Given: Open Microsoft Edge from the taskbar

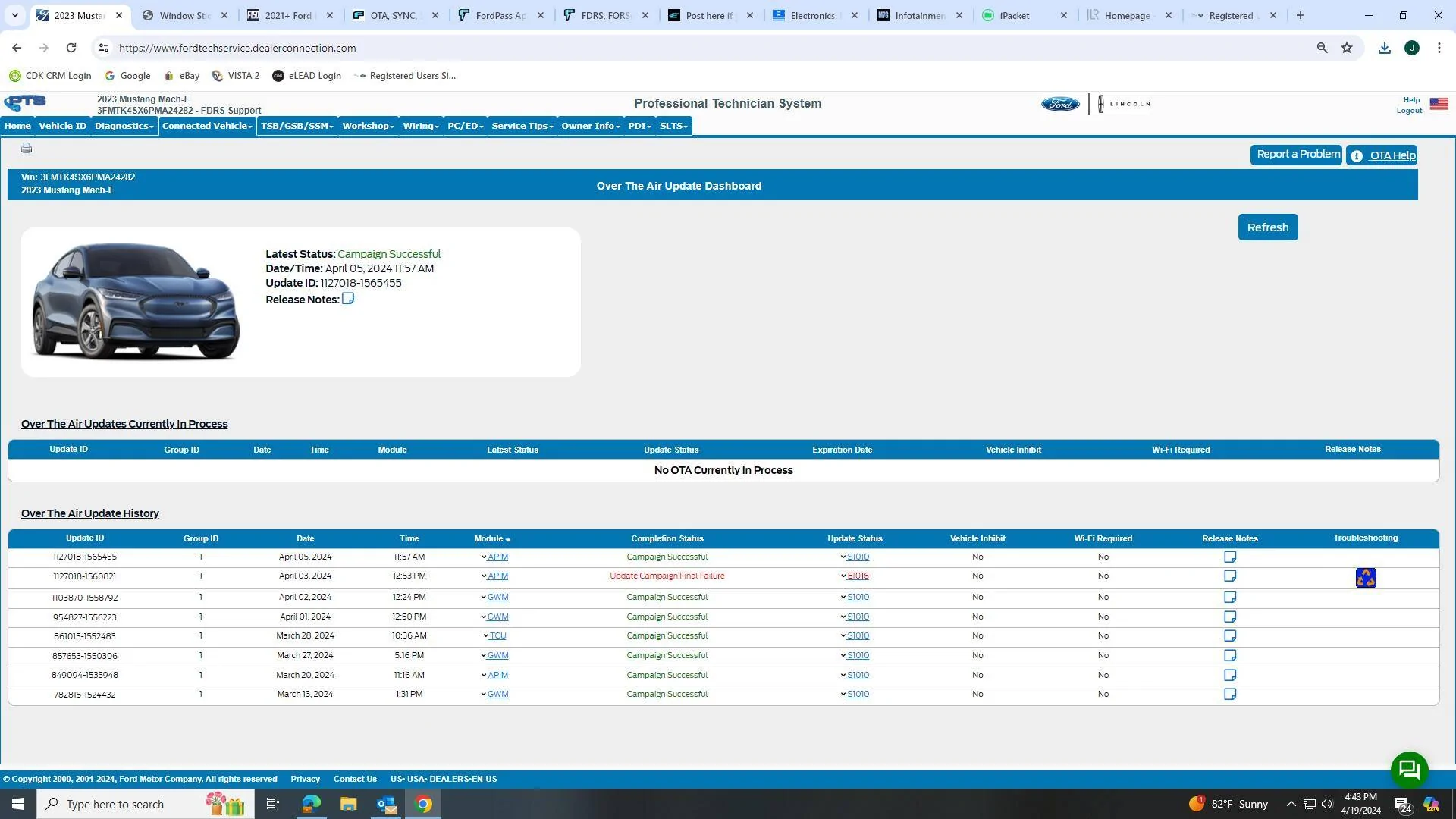Looking at the screenshot, I should [311, 804].
